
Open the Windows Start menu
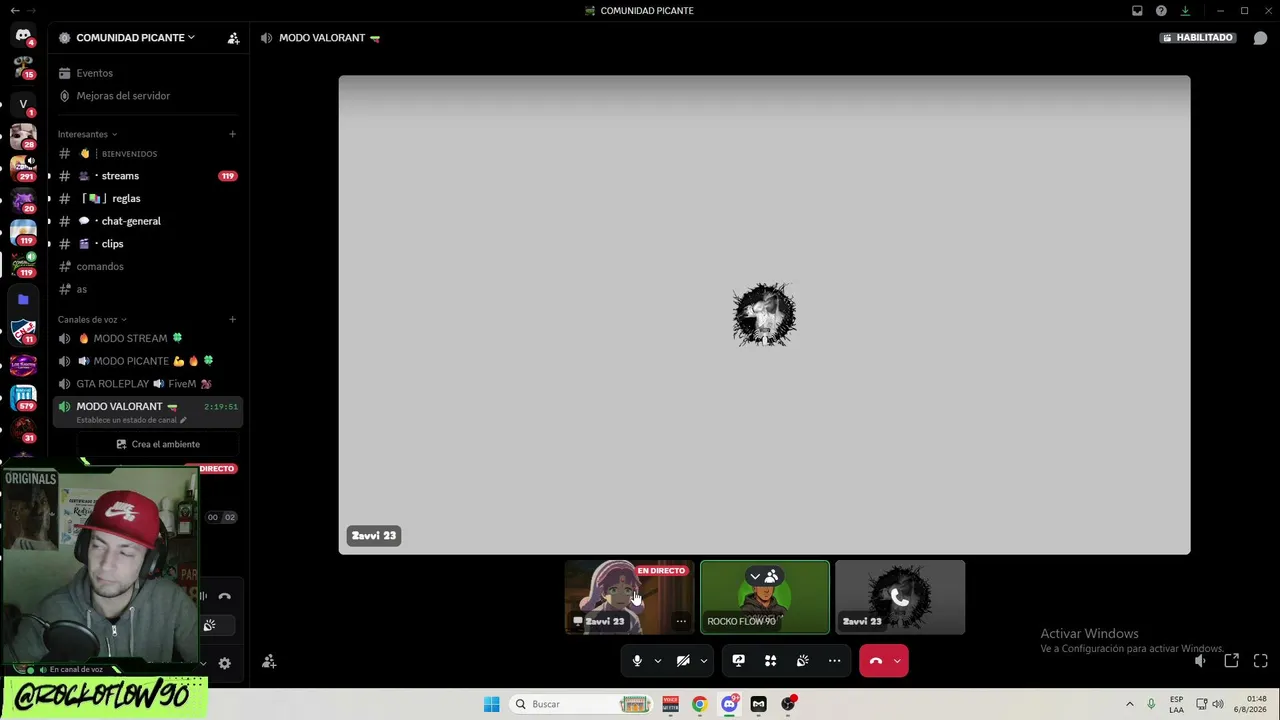click(x=491, y=704)
